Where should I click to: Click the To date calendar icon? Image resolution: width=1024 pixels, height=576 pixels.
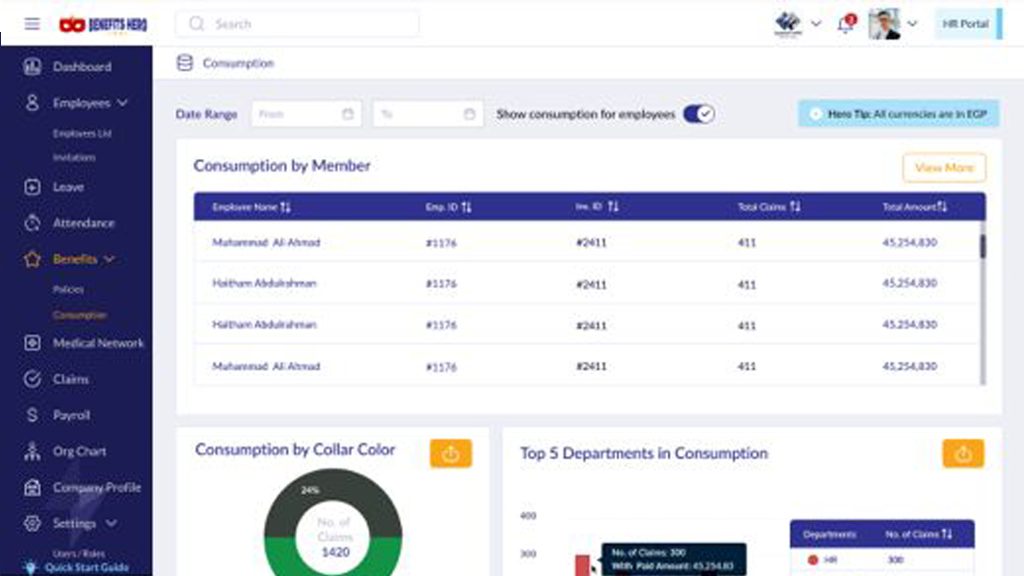point(470,114)
